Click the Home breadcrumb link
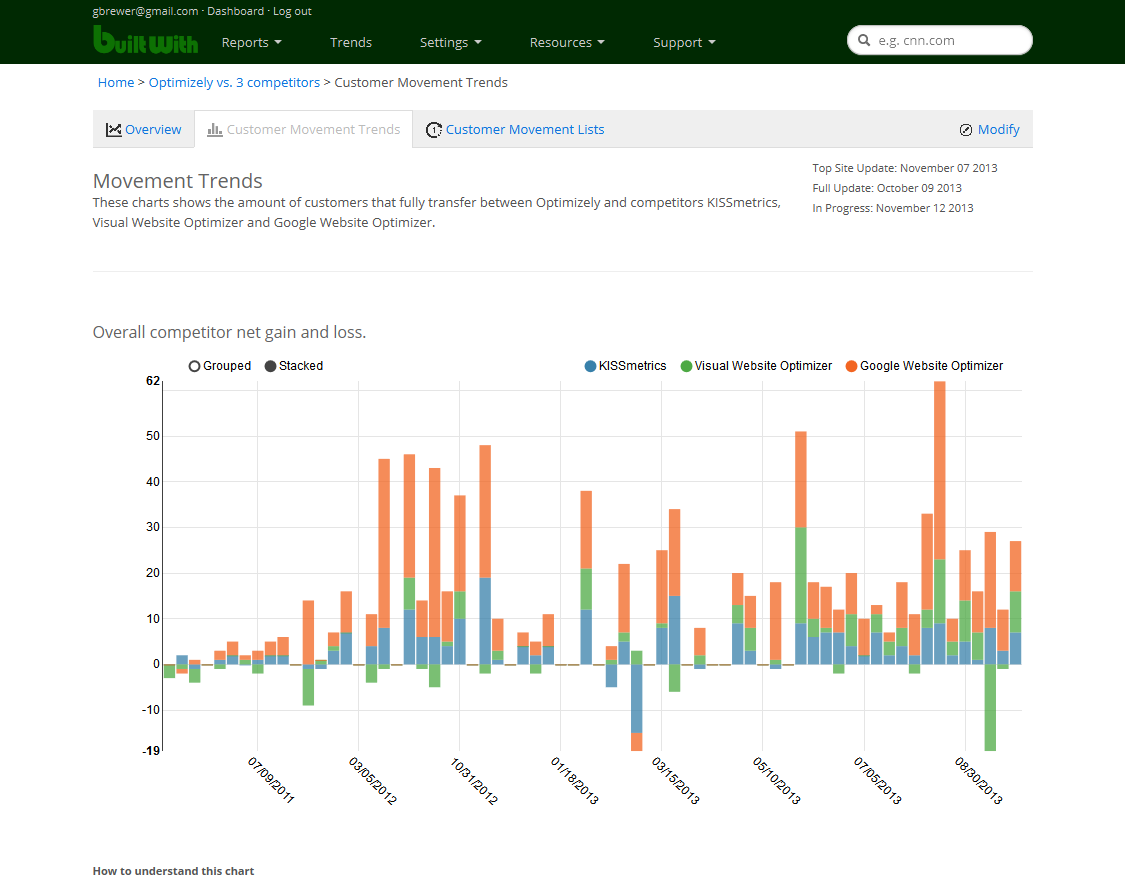 [116, 83]
